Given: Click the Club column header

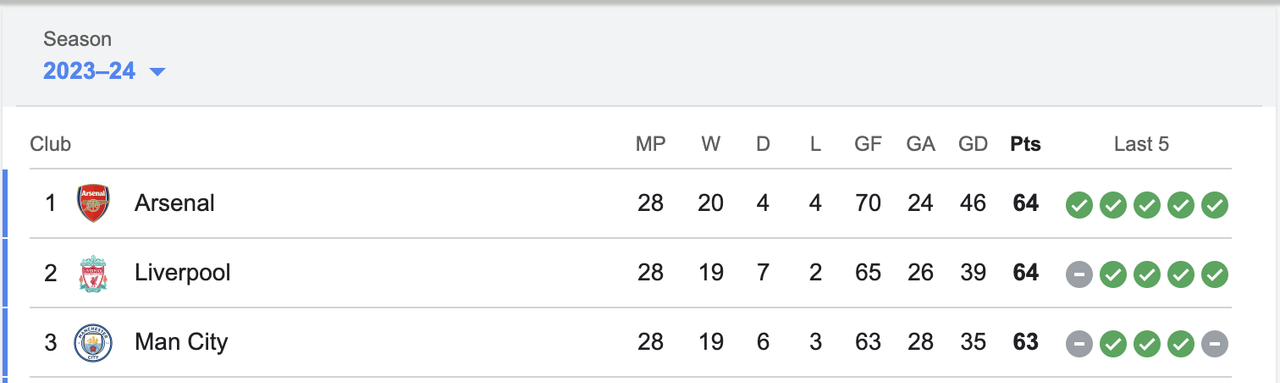Looking at the screenshot, I should coord(50,144).
